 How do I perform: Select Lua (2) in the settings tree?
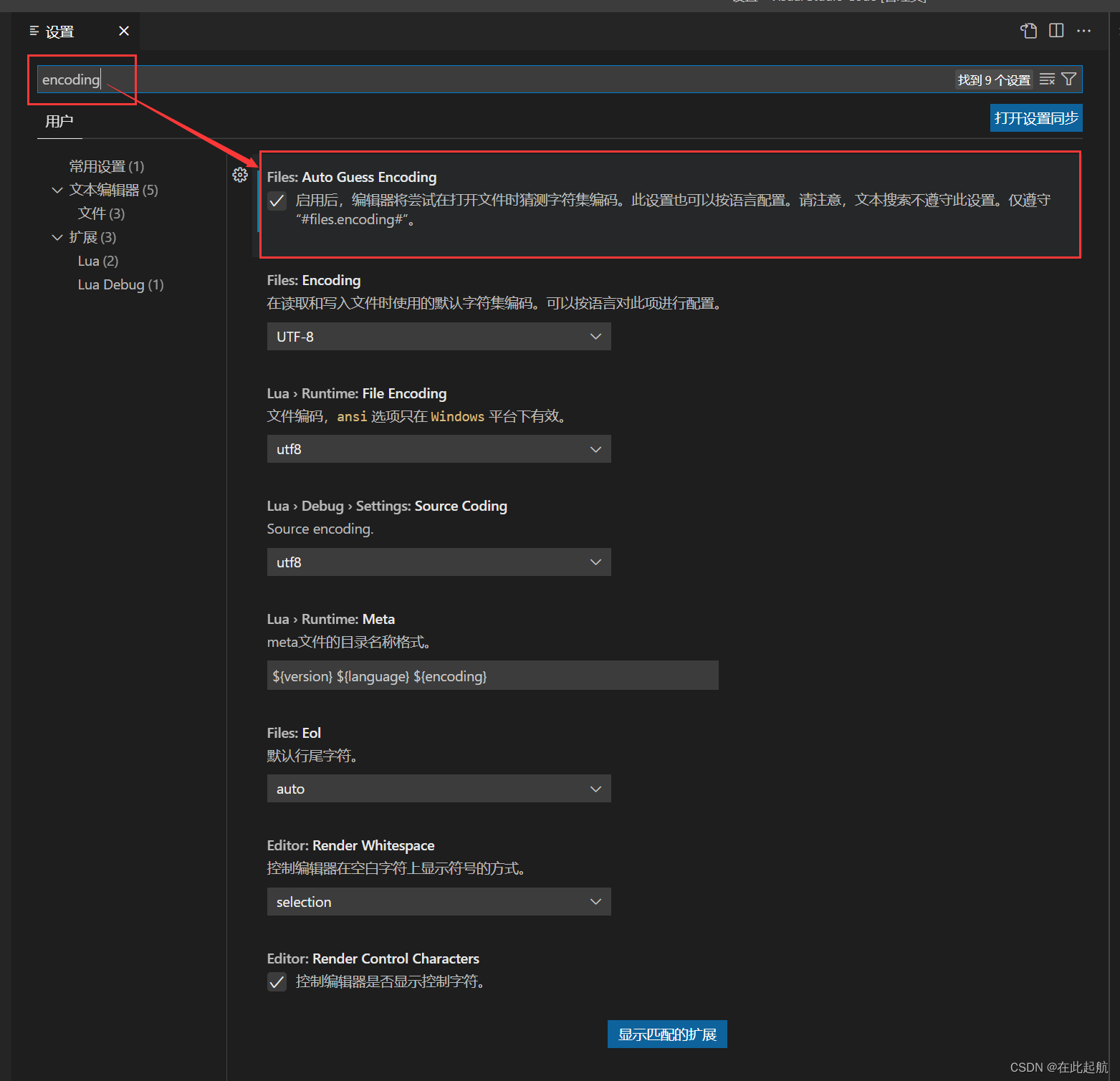(x=98, y=261)
